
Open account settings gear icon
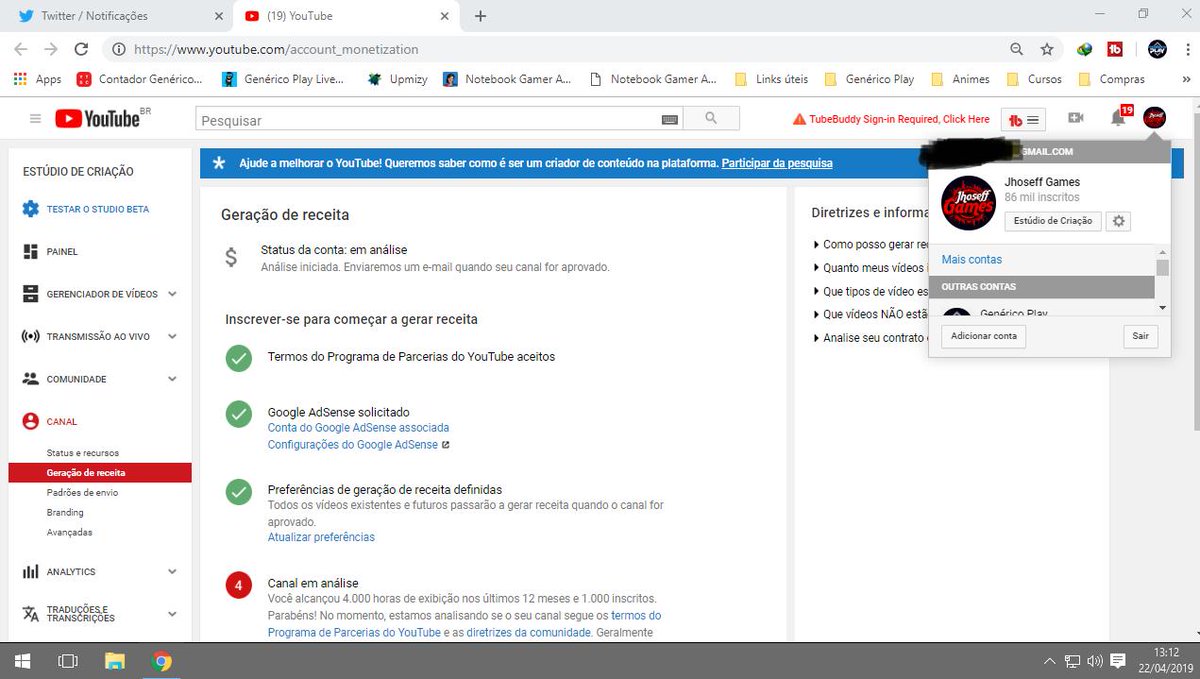tap(1120, 221)
